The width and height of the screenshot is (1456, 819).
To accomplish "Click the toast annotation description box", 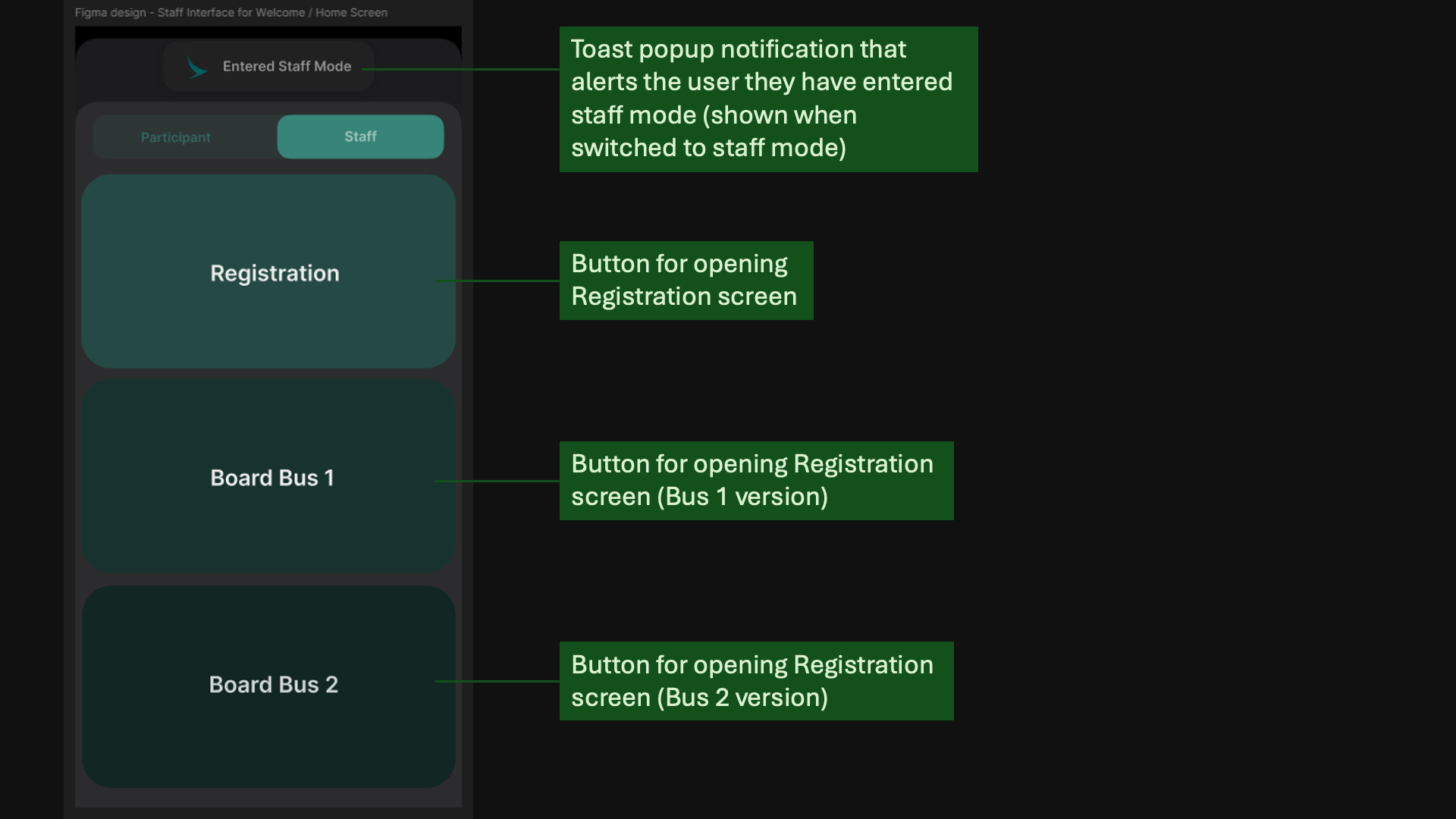I will (x=768, y=99).
